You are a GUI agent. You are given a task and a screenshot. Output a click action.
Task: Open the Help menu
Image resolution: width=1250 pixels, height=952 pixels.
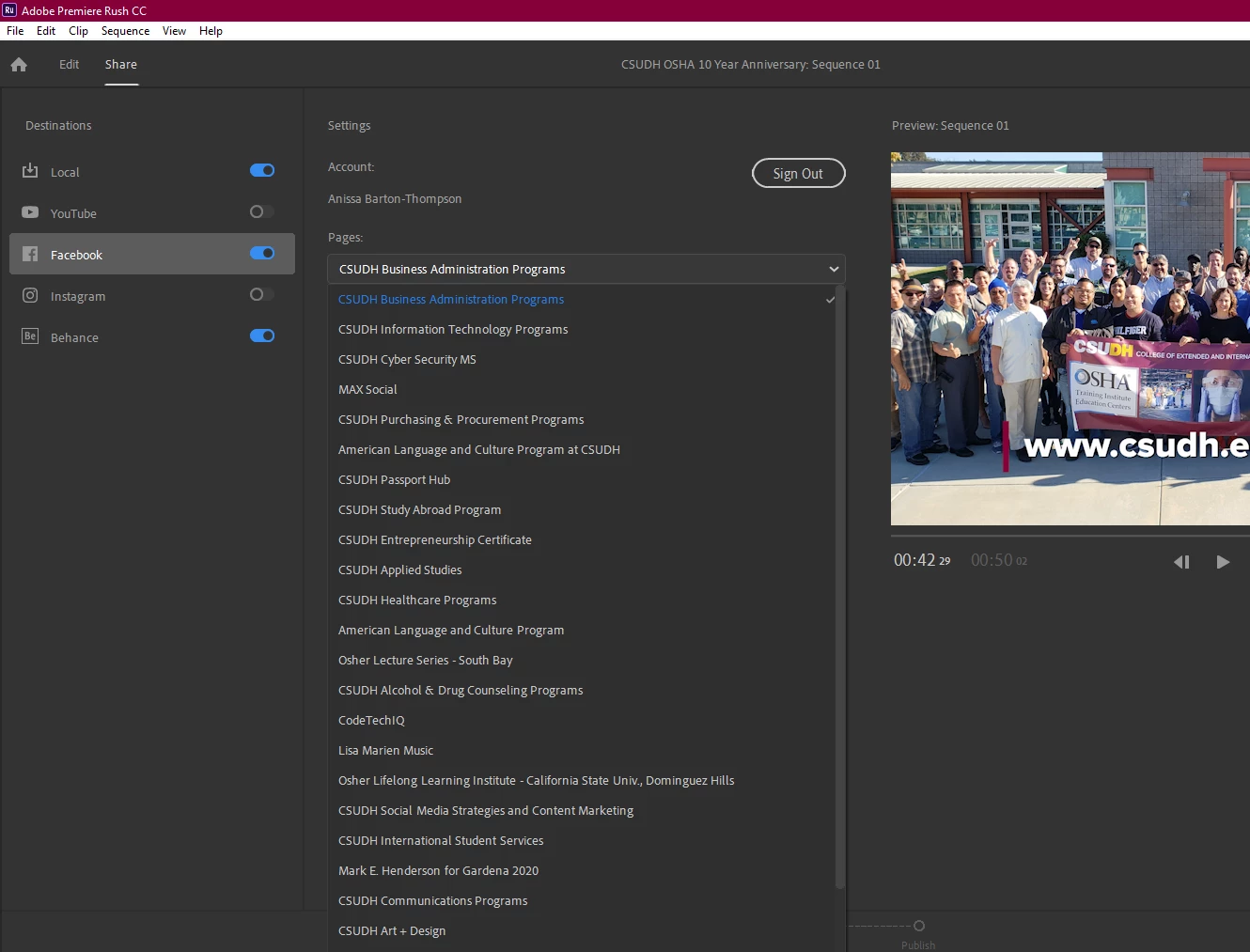pos(211,31)
